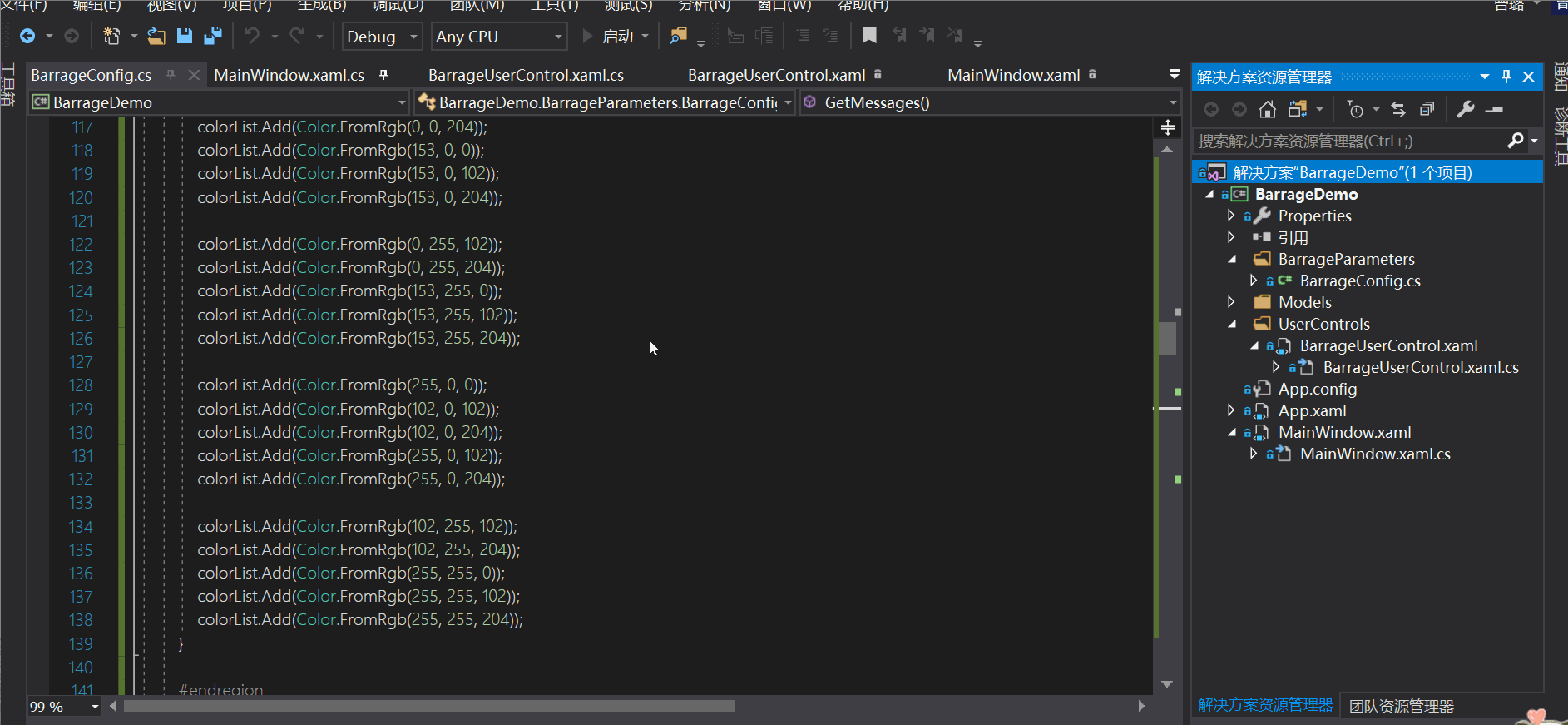The width and height of the screenshot is (1568, 725).
Task: Close the BarrageConfig.cs tab
Action: (x=194, y=75)
